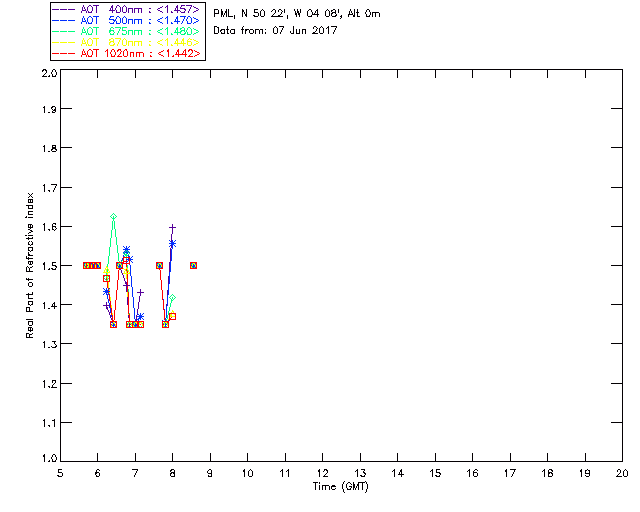Click the x-axis tick label 11
Image resolution: width=640 pixels, height=512 pixels.
285,473
